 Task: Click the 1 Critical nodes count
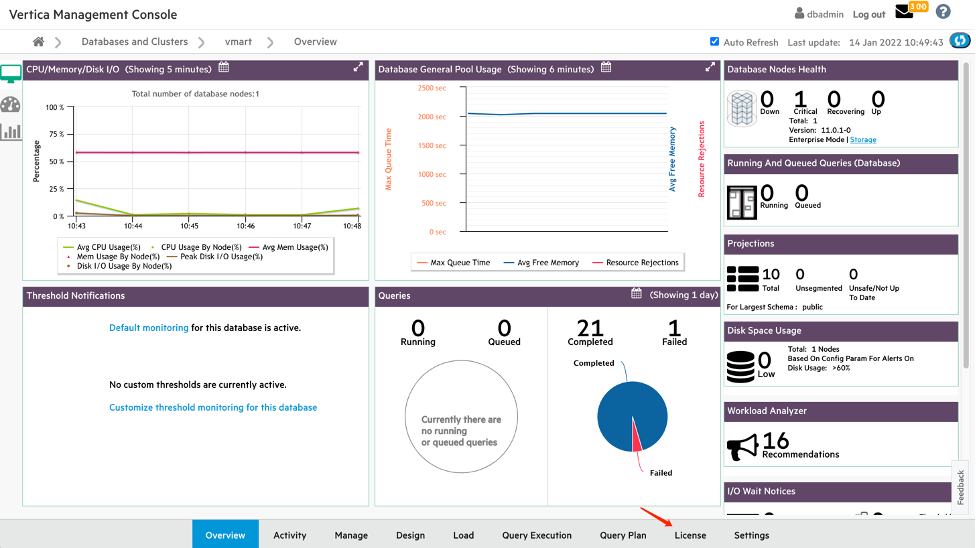[800, 99]
